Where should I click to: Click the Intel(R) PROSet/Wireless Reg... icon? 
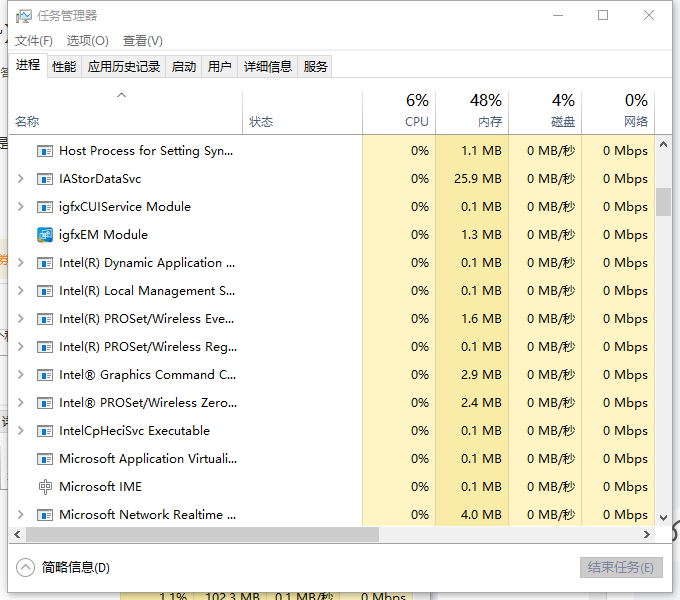click(45, 347)
